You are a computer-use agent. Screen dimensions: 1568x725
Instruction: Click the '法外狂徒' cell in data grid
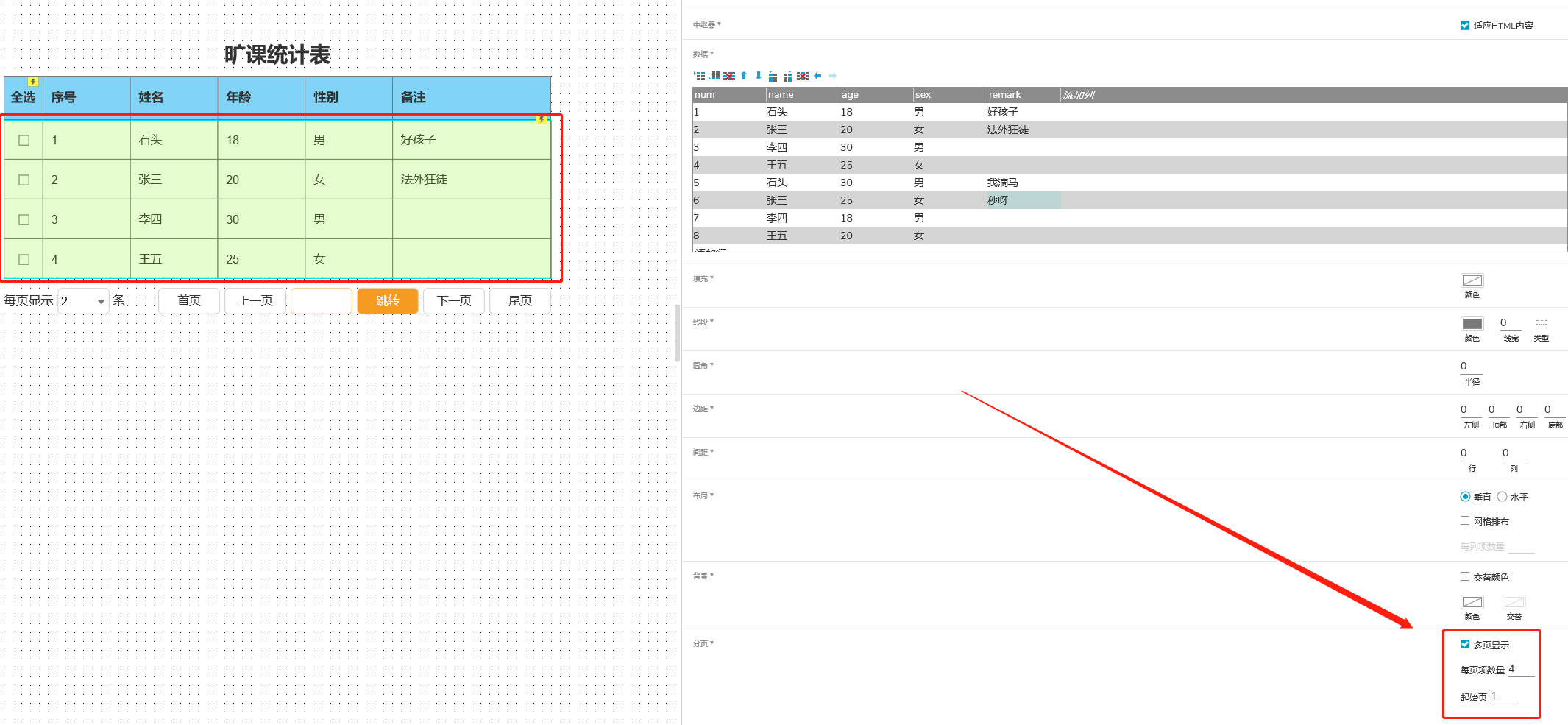click(x=1023, y=130)
